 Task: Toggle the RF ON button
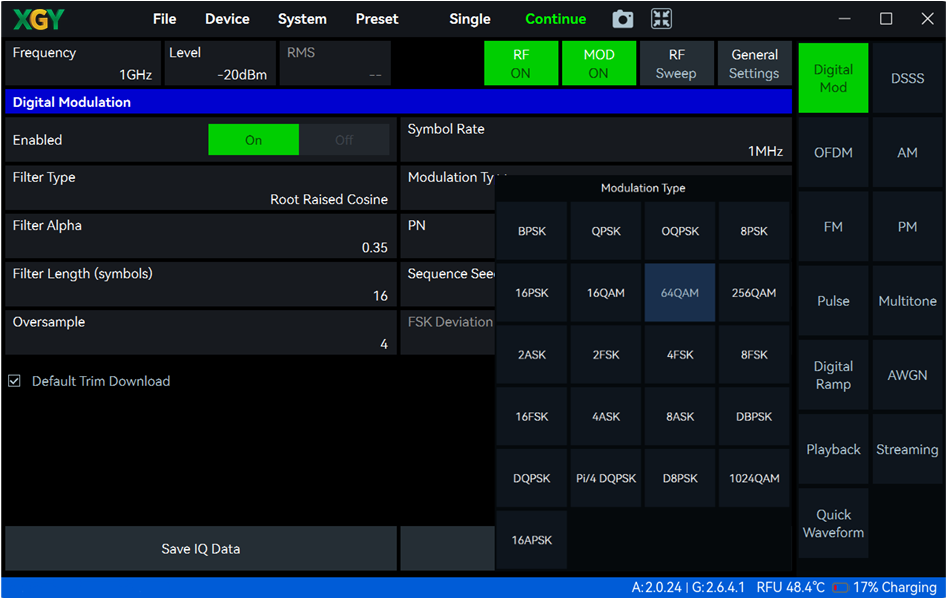[521, 63]
